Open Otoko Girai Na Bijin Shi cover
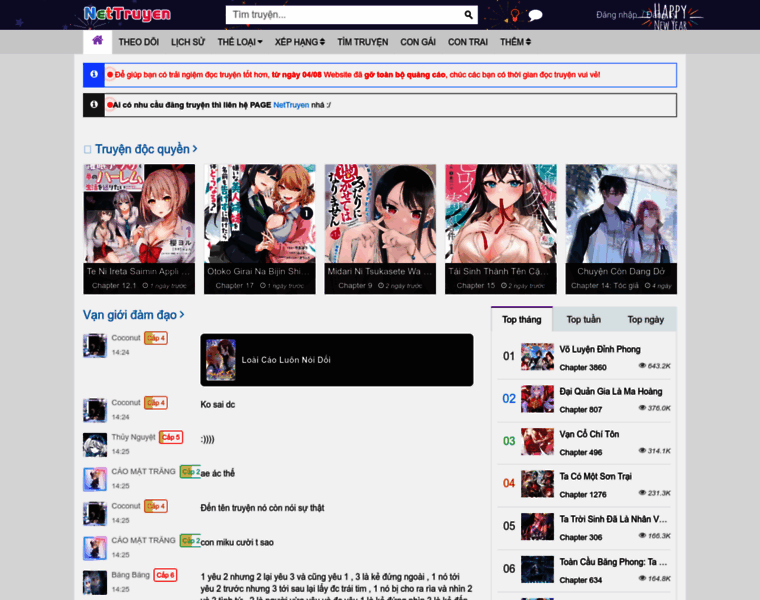The image size is (760, 600). pos(259,214)
